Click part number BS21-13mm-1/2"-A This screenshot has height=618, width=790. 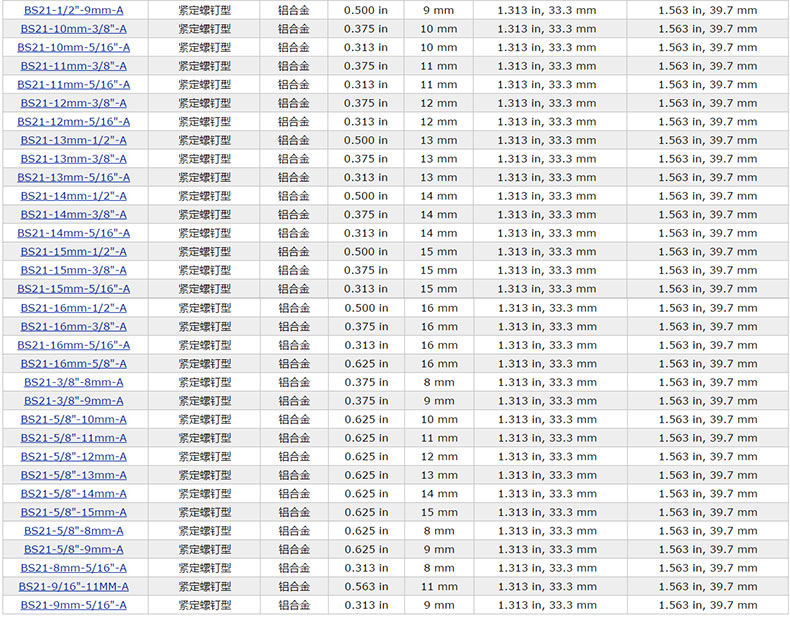pos(74,140)
